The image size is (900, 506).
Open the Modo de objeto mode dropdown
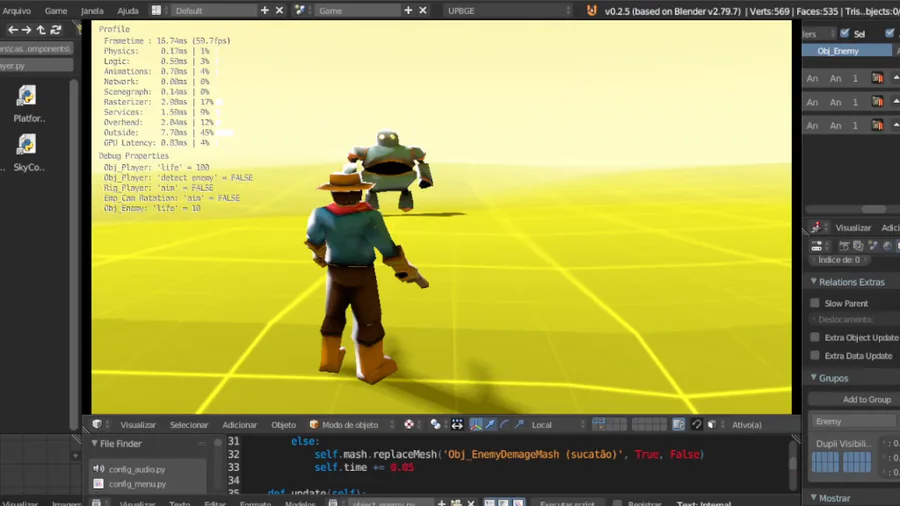351,425
